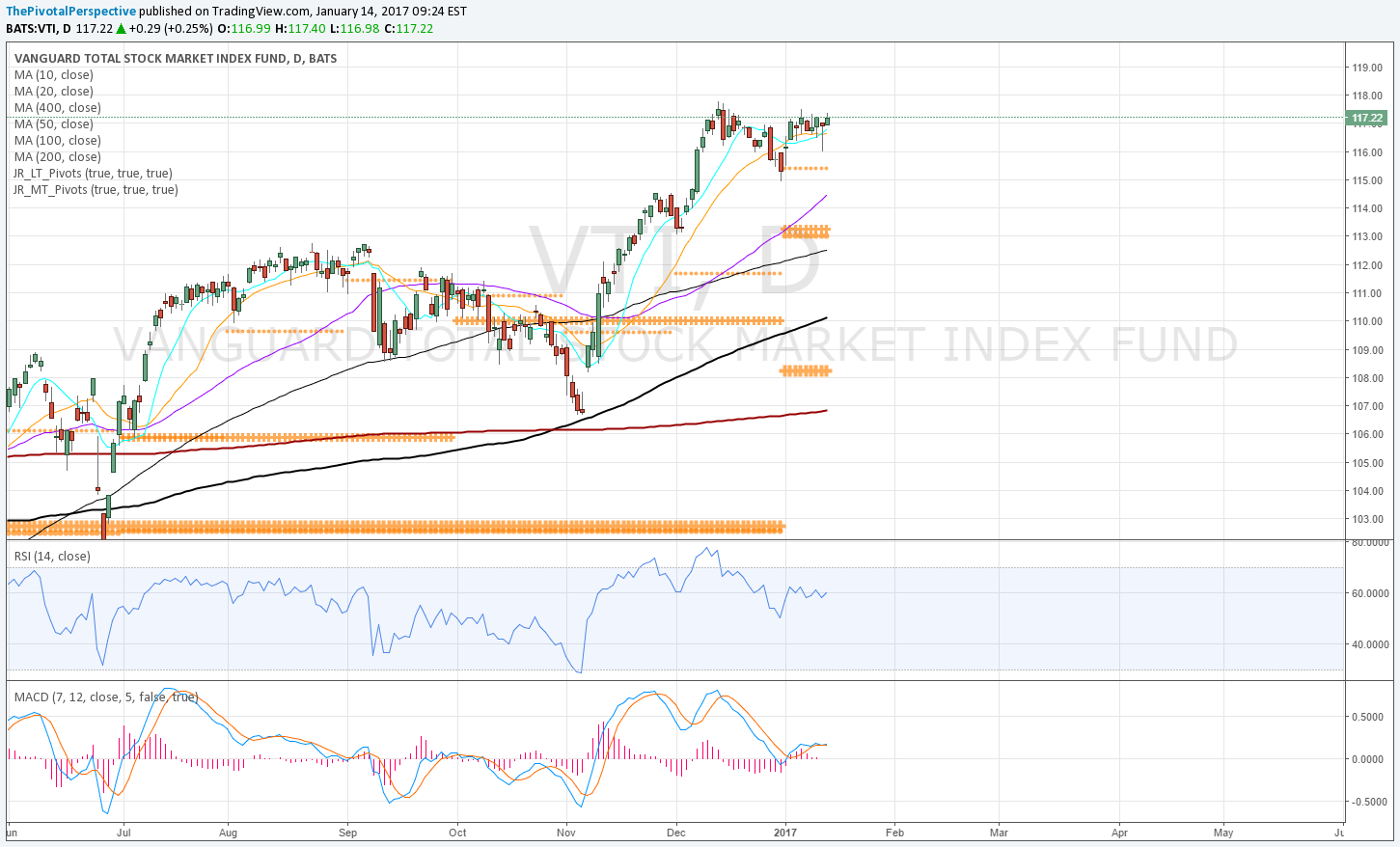Screen dimensions: 1400x847
Task: Click the 119.00 price axis label
Action: (x=1366, y=68)
